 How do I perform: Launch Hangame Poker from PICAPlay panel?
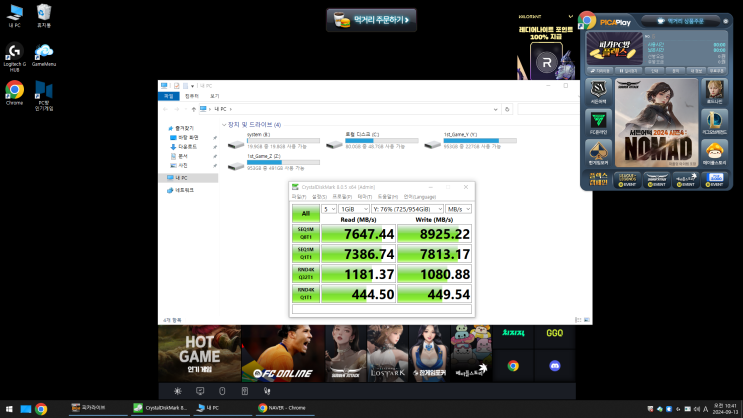[598, 153]
